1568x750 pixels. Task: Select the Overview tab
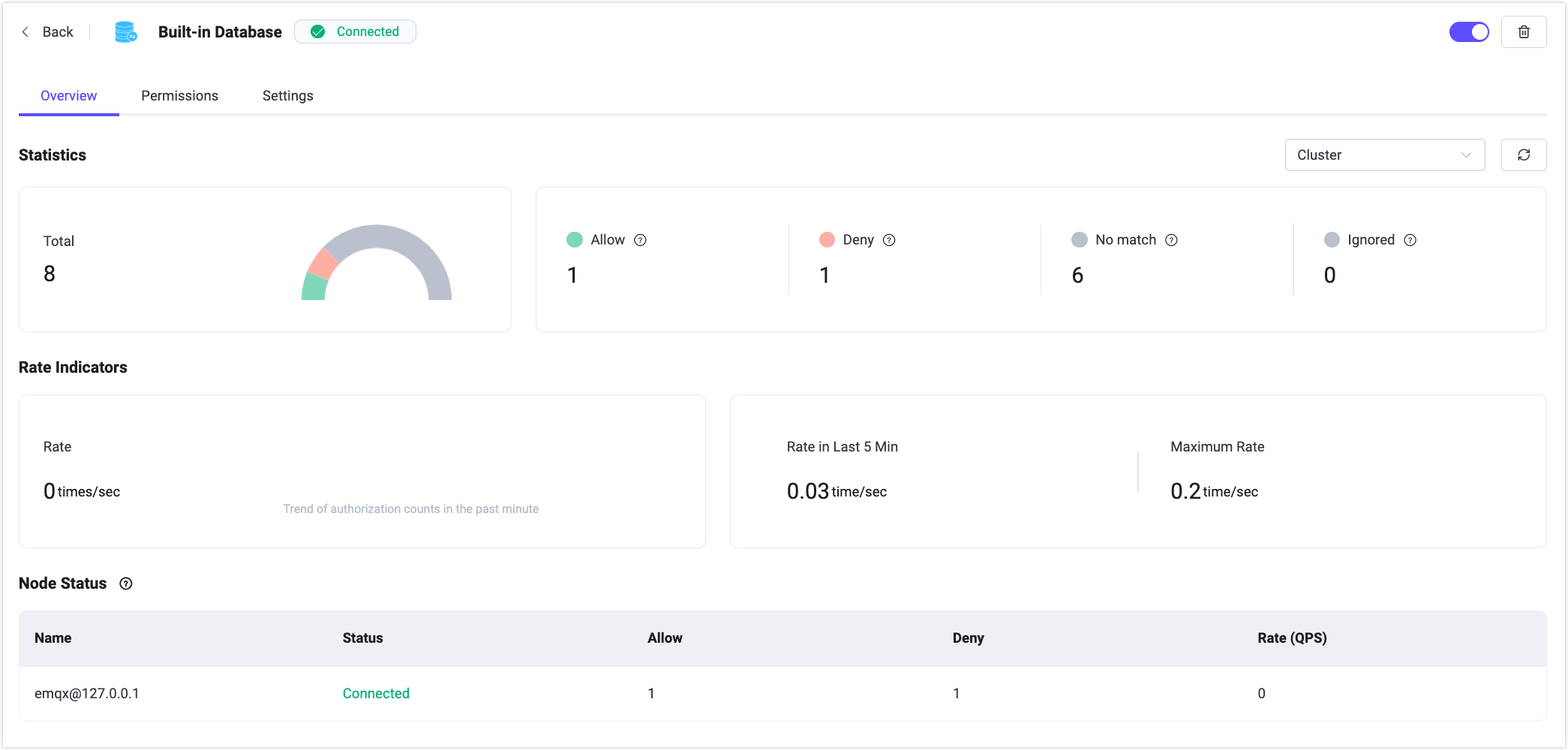point(68,96)
